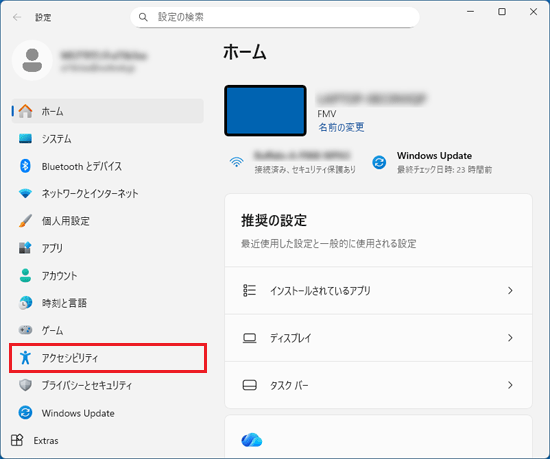Click the 名前の変更 link
The width and height of the screenshot is (550, 459).
click(341, 127)
